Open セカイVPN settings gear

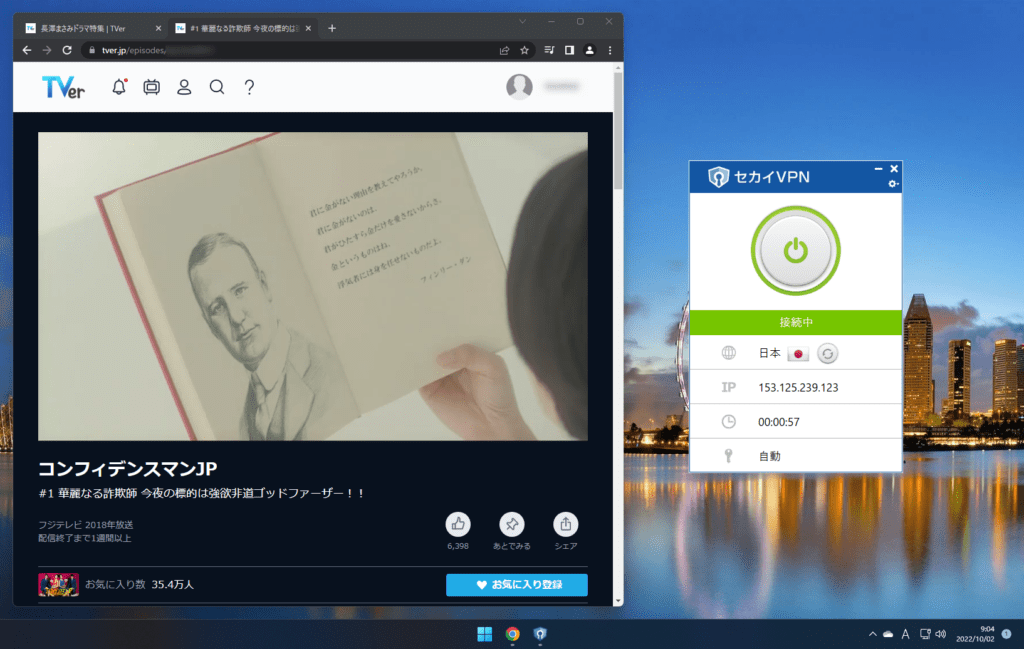[x=893, y=184]
